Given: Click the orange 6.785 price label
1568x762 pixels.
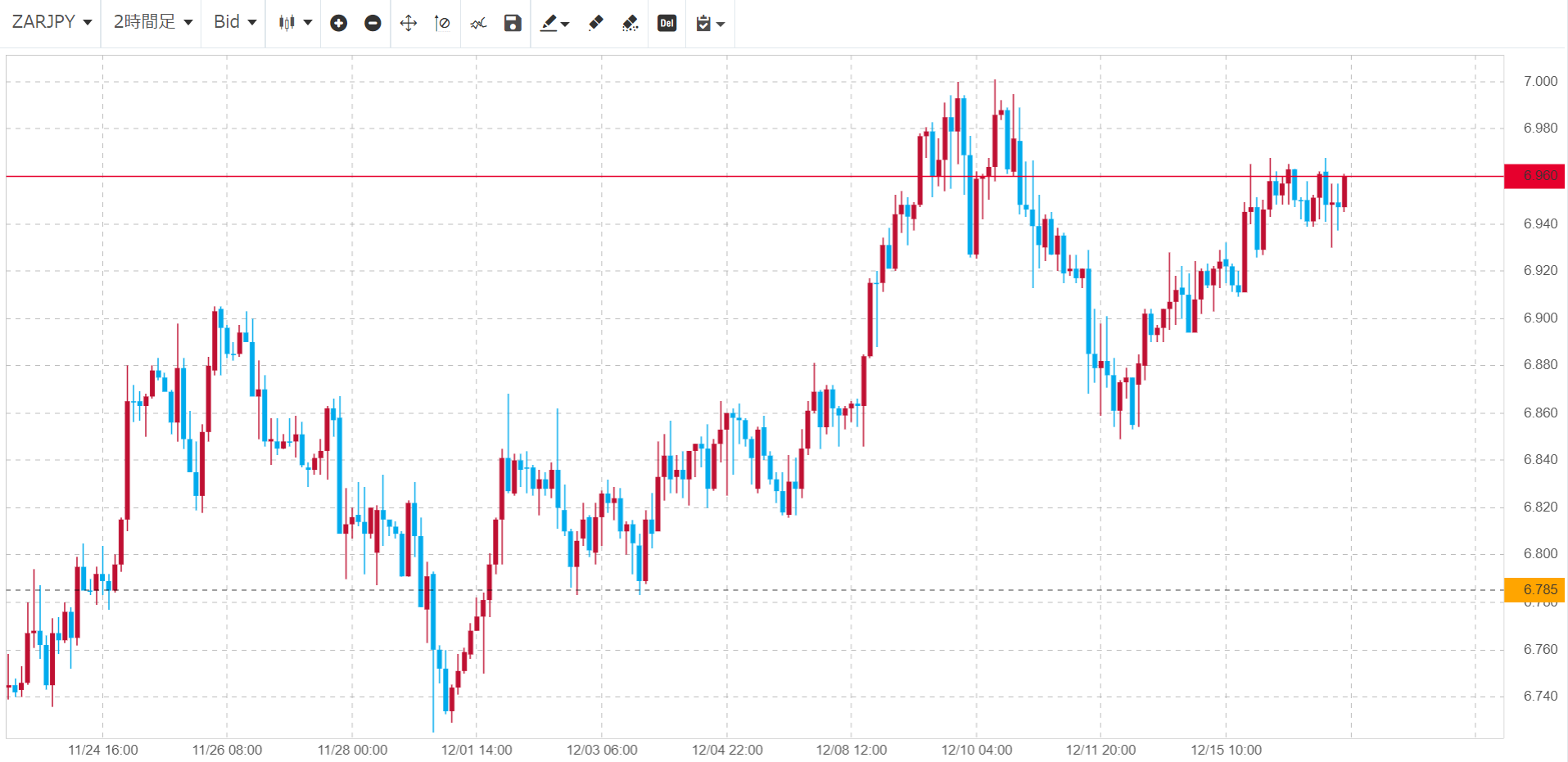Looking at the screenshot, I should (x=1534, y=589).
